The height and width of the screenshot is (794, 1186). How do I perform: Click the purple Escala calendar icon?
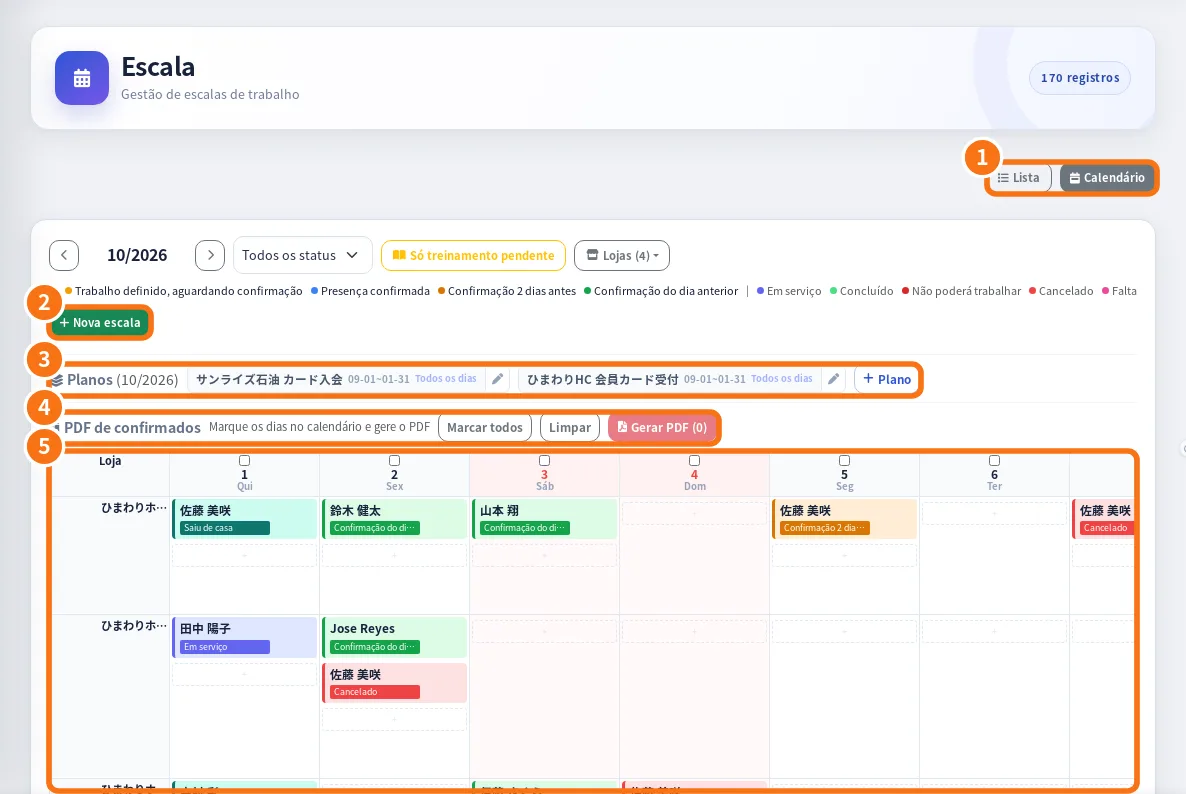(82, 78)
